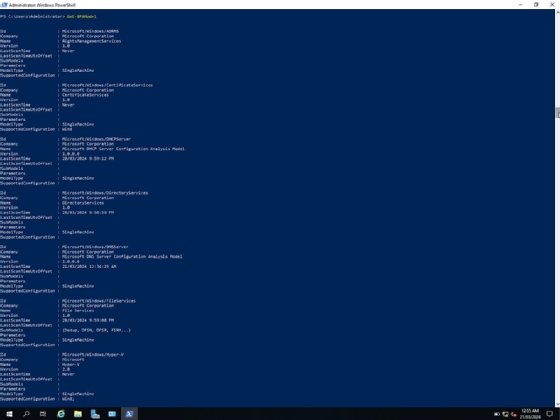The width and height of the screenshot is (560, 420).
Task: Click the Id Microsoft/Windows/DNSServer
Action: (x=95, y=247)
